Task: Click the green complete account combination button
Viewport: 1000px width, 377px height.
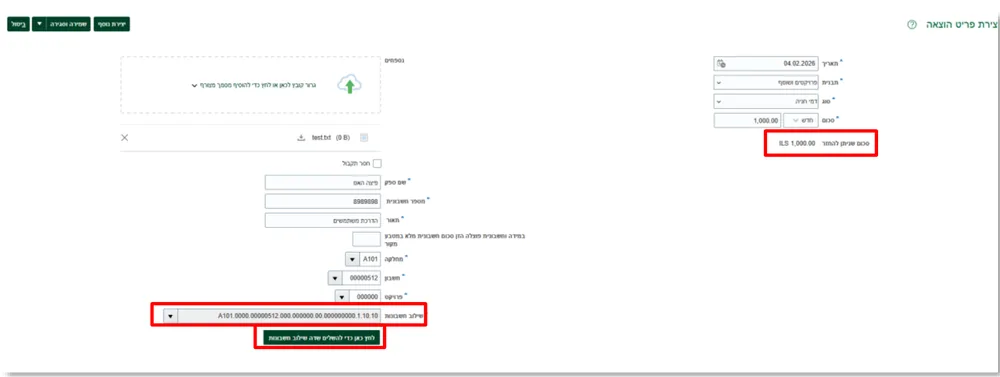Action: [x=322, y=338]
